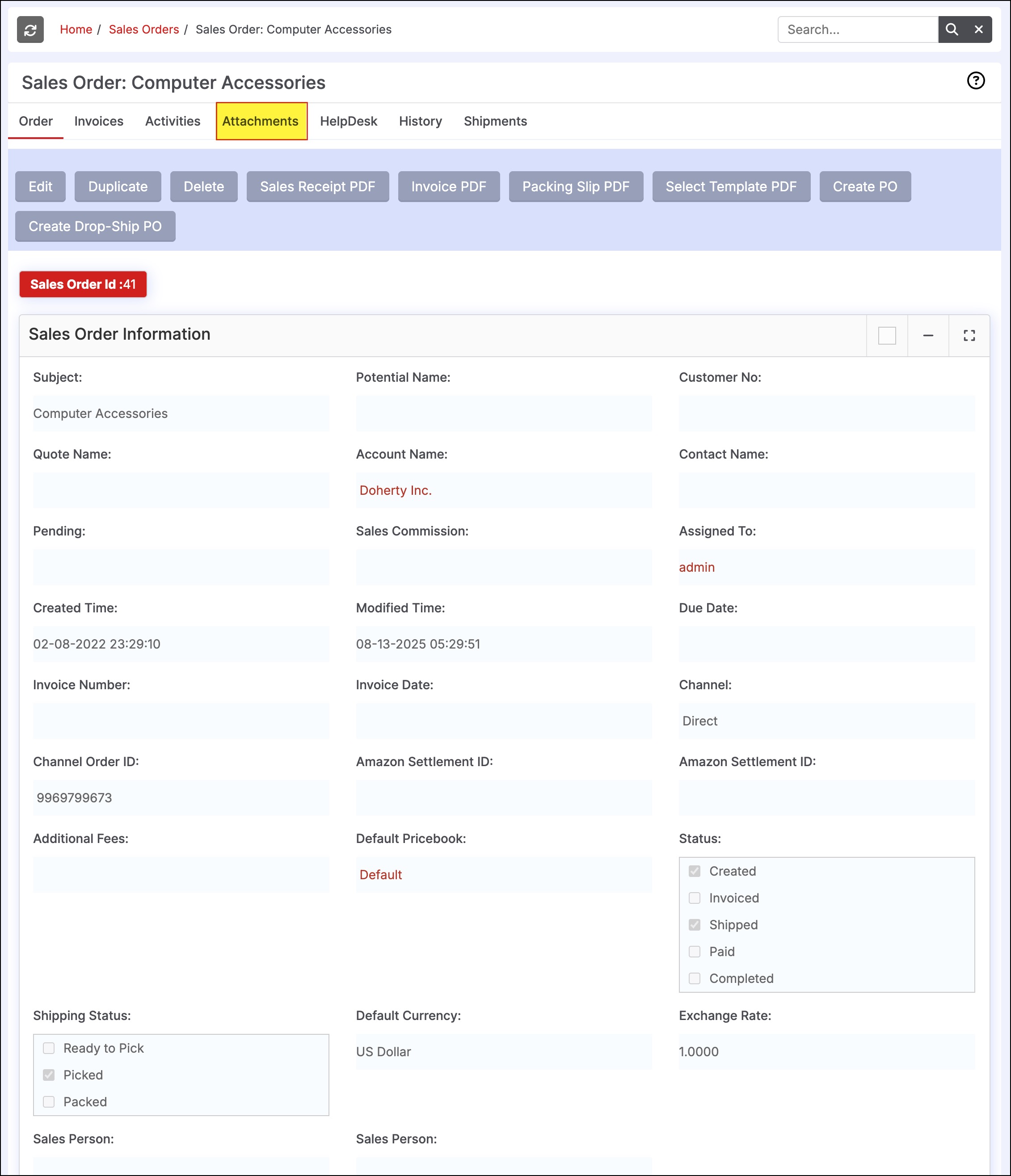Screen dimensions: 1011x1176
Task: Toggle the Invoiced status checkbox
Action: 694,898
